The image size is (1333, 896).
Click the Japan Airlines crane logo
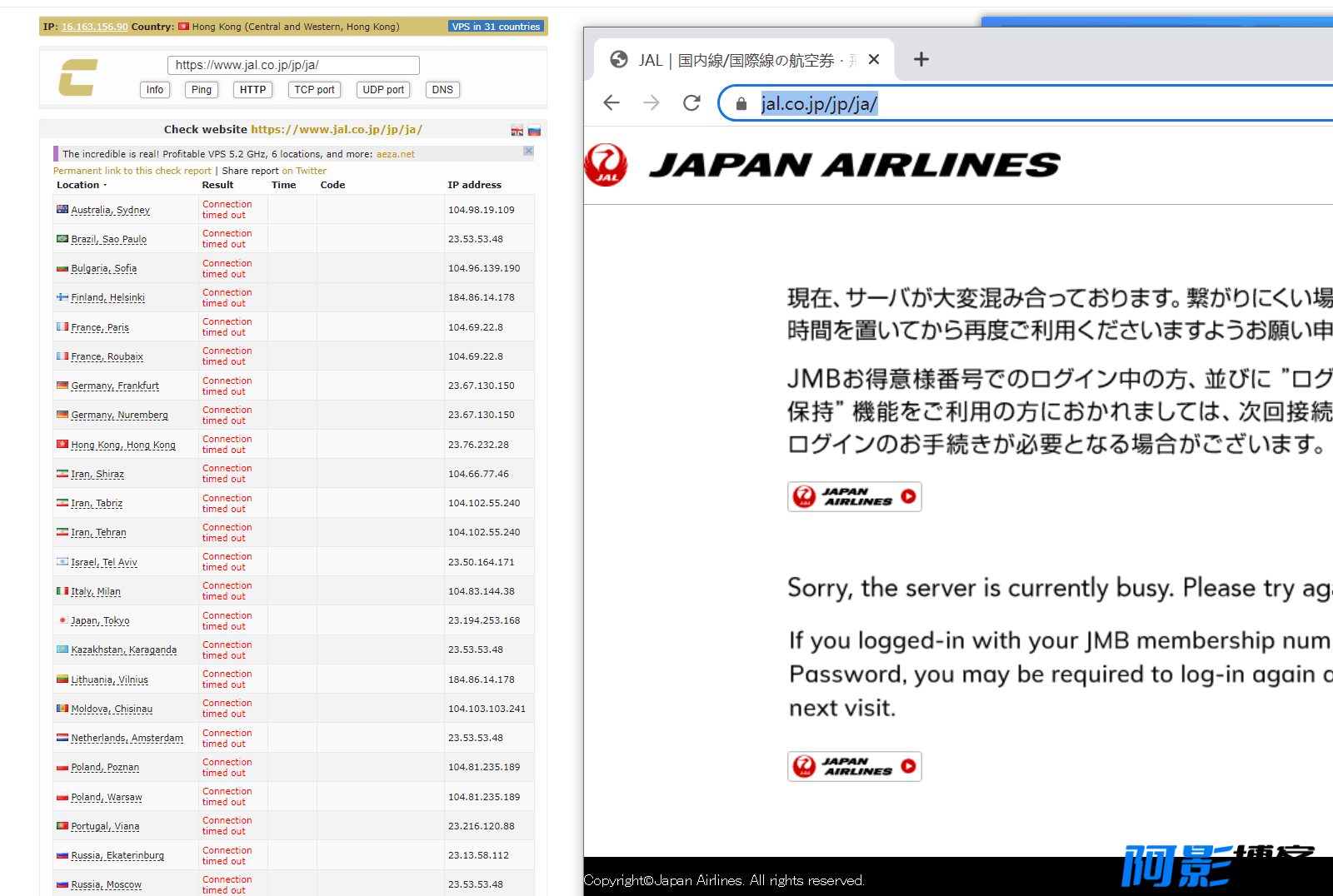pos(606,164)
